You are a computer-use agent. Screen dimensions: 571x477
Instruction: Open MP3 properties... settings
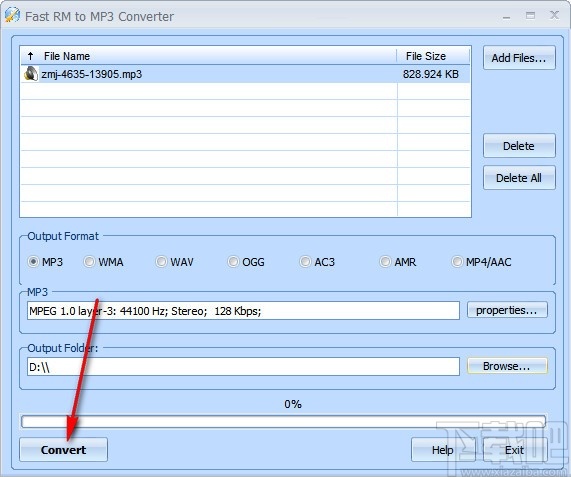coord(507,310)
